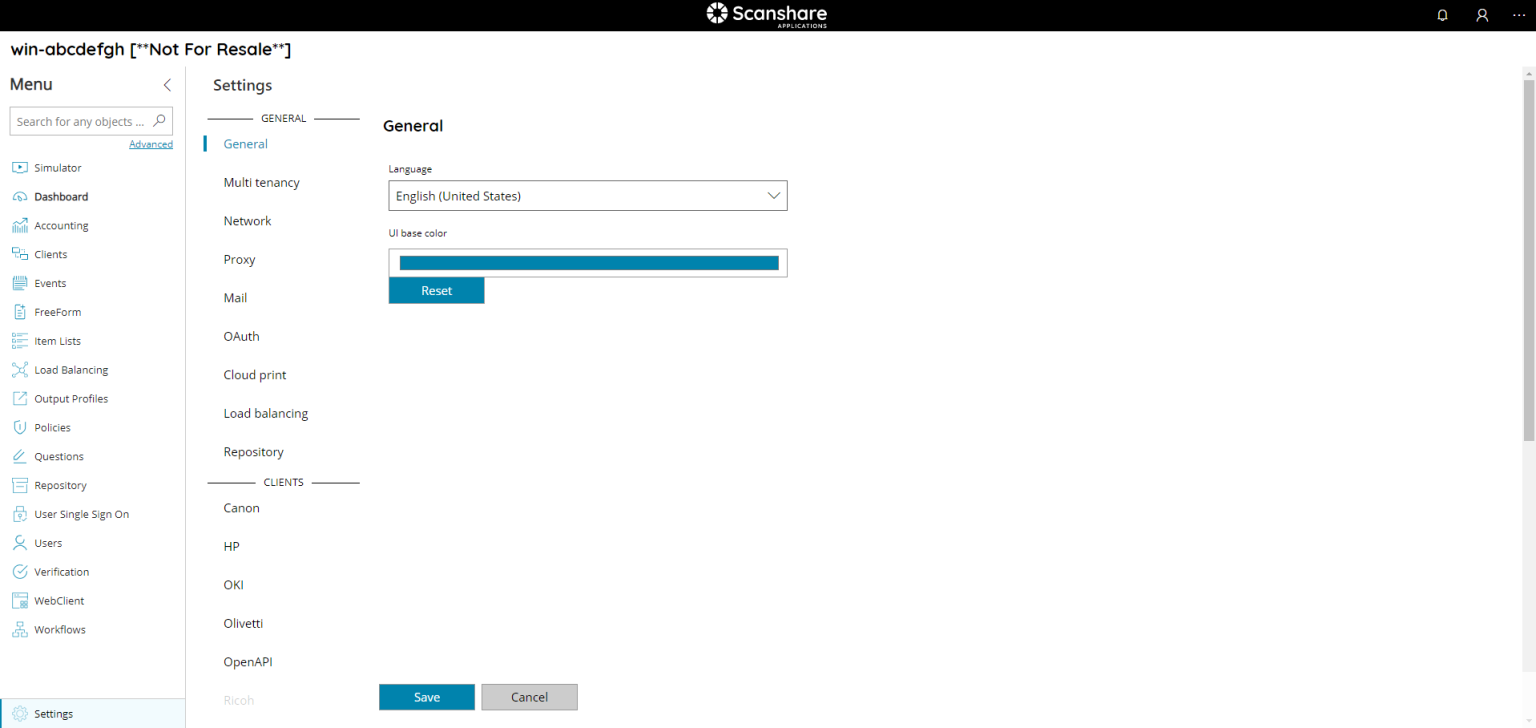
Task: Open the Output Profiles icon
Action: coord(19,399)
